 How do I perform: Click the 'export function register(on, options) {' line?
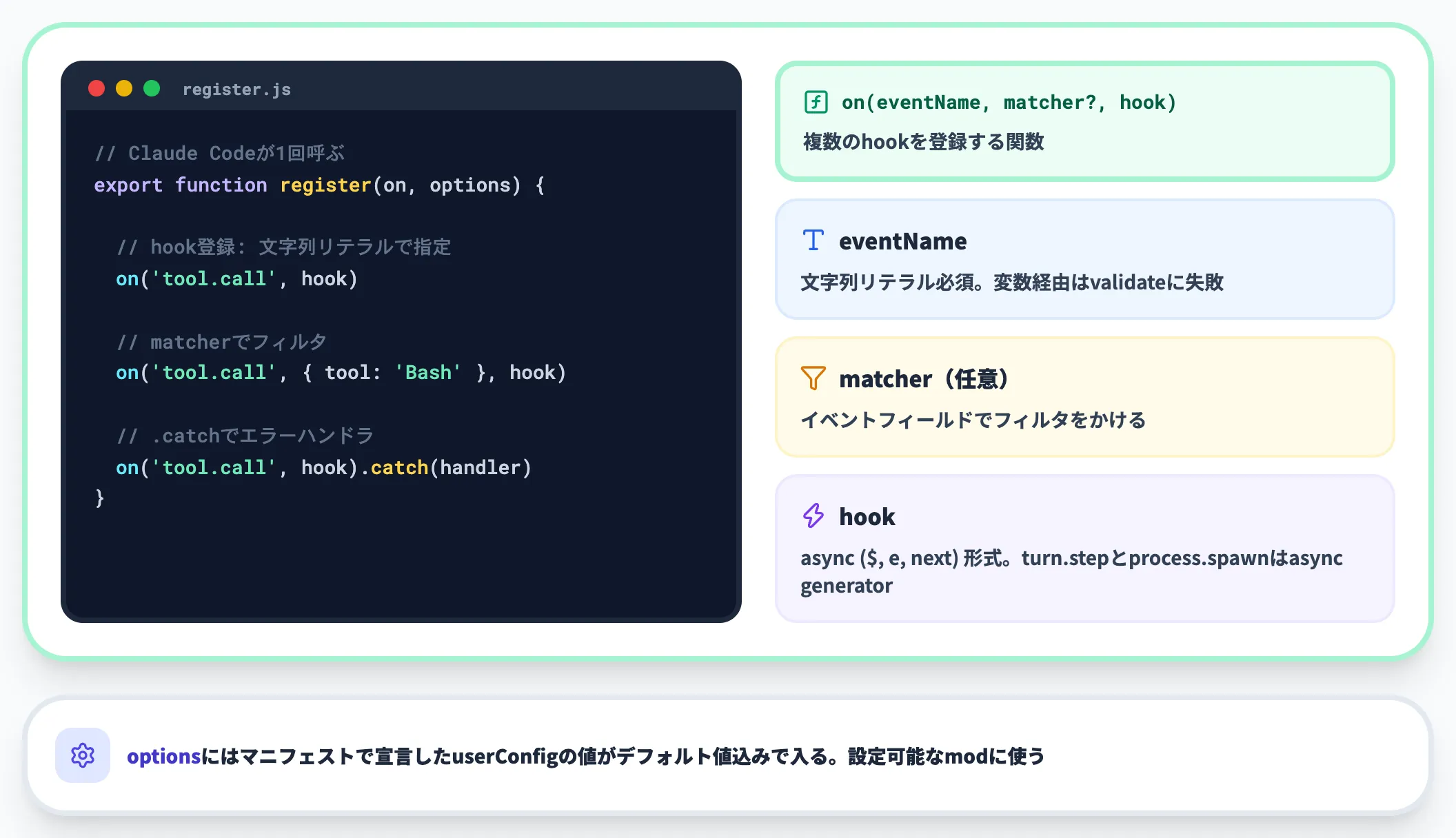pos(319,185)
